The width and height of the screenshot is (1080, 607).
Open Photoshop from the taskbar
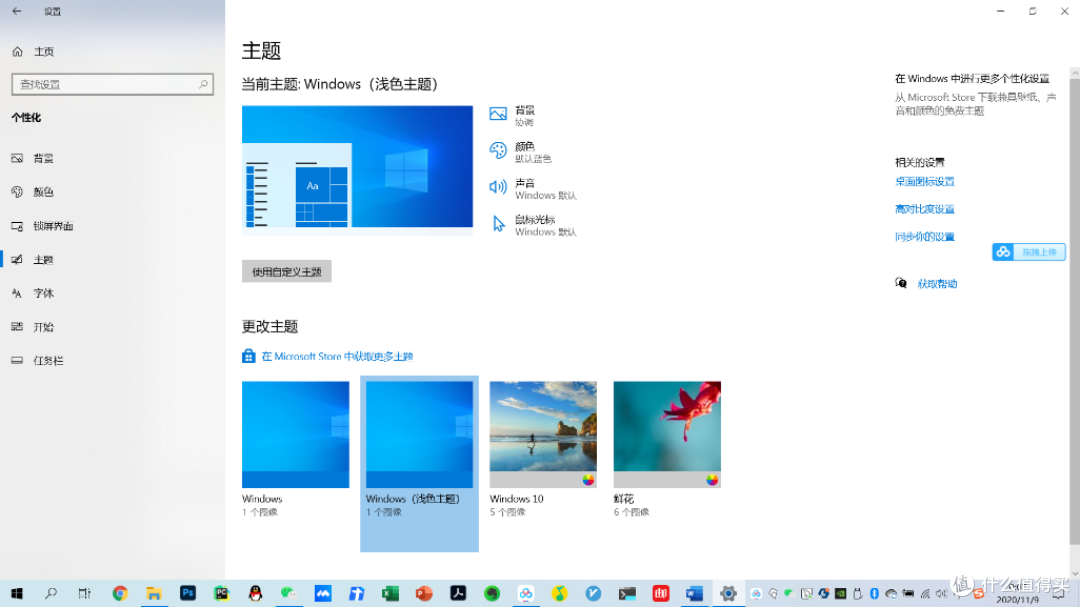tap(187, 593)
